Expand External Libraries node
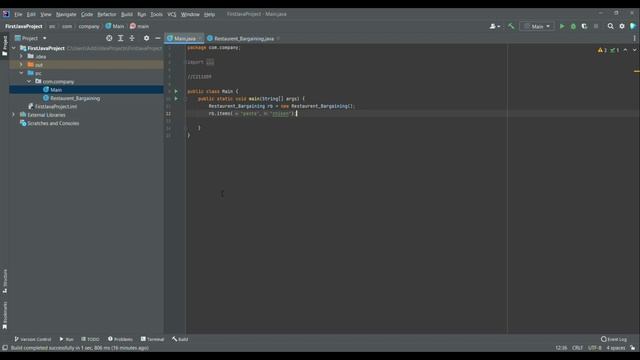The height and width of the screenshot is (360, 640). point(14,115)
